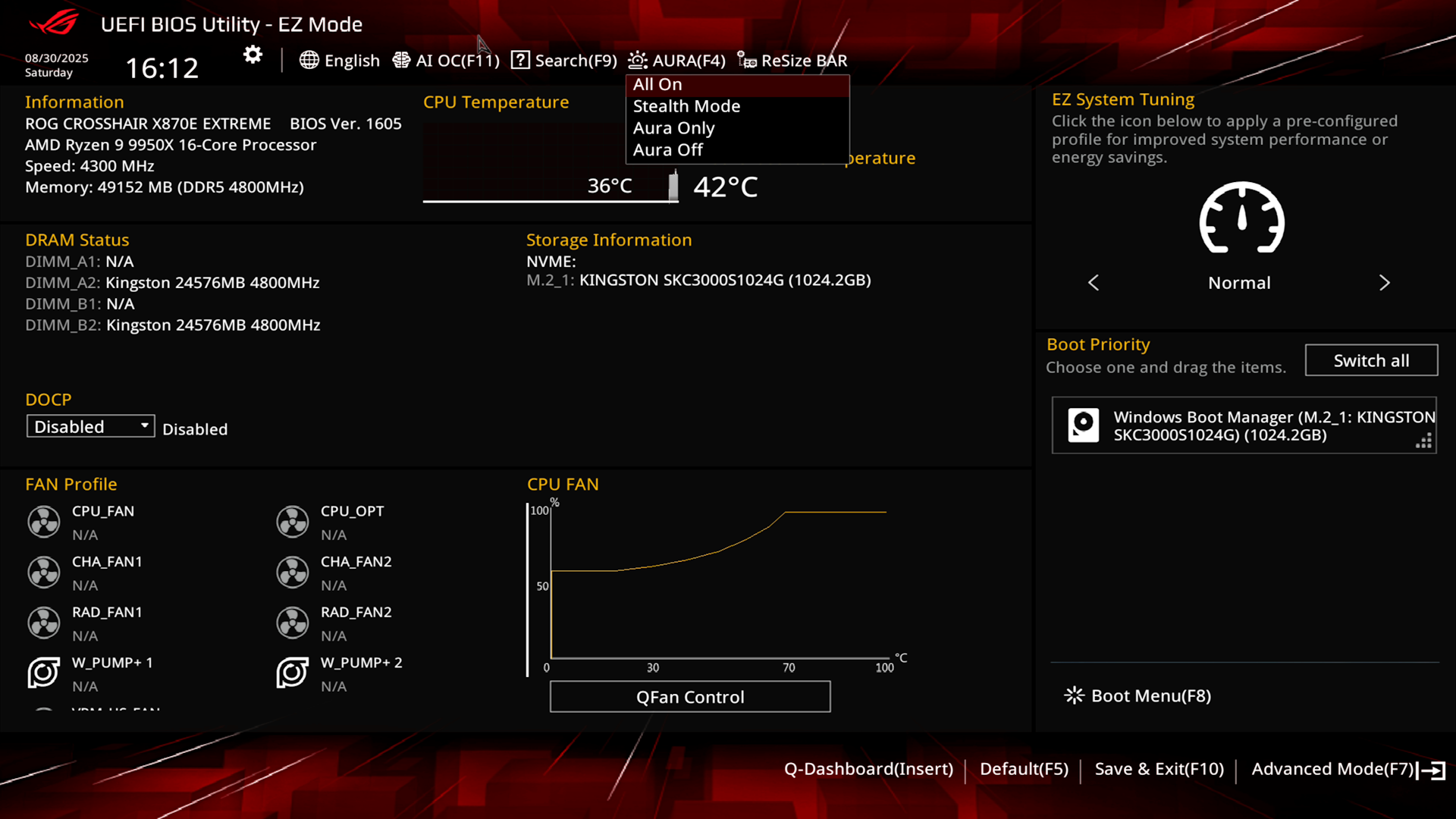1456x819 pixels.
Task: Select Aura Only lighting option
Action: [673, 128]
